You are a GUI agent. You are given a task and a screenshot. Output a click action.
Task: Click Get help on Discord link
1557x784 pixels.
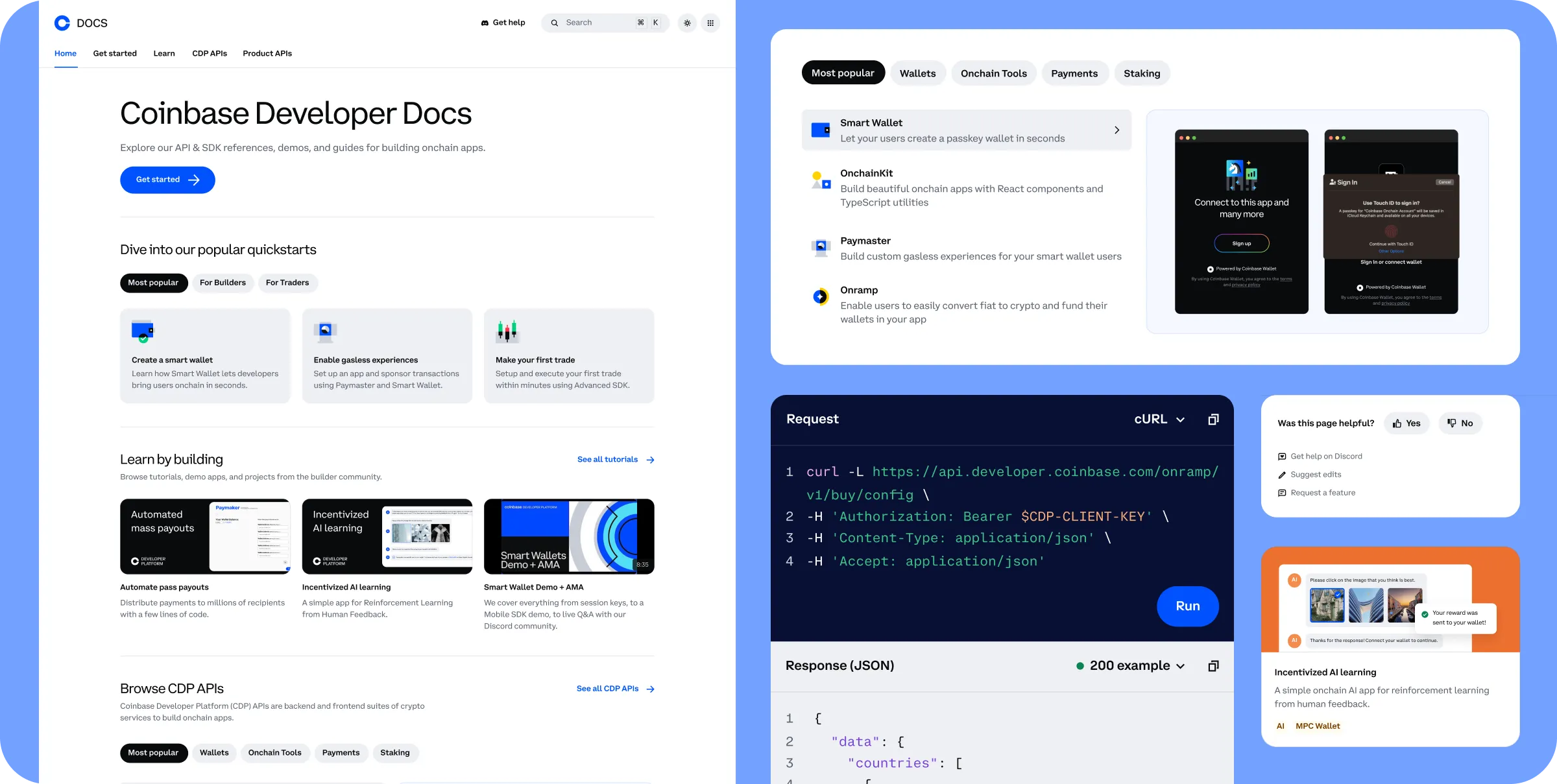1320,457
